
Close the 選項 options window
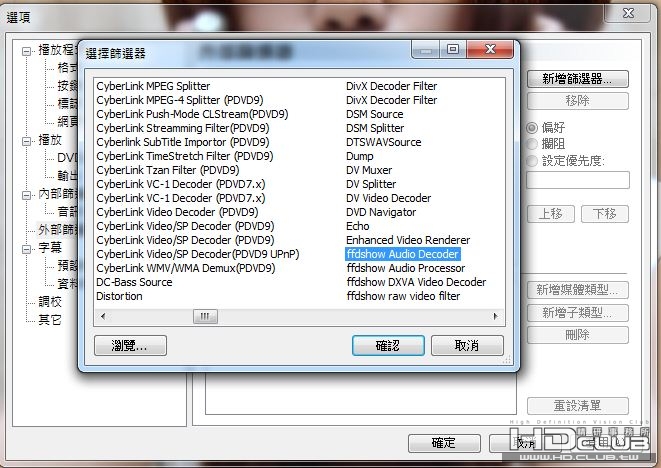[x=628, y=13]
